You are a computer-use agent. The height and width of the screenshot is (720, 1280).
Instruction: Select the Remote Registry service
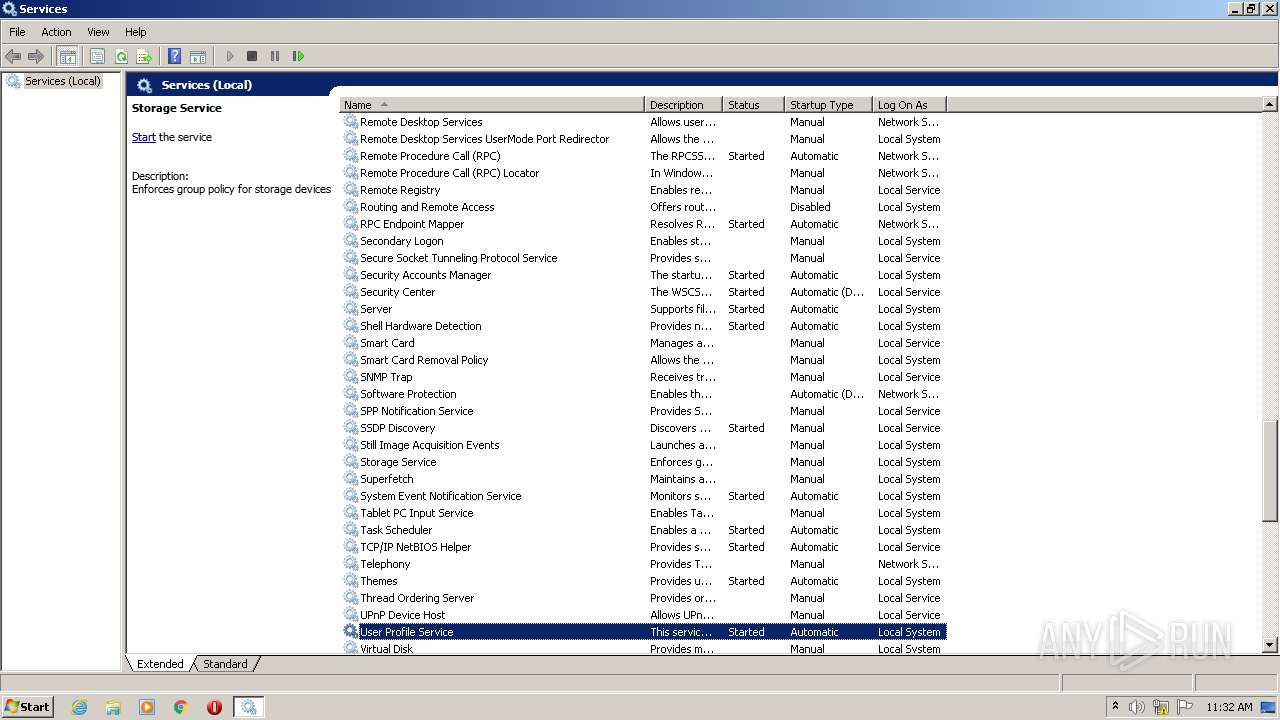point(643,190)
